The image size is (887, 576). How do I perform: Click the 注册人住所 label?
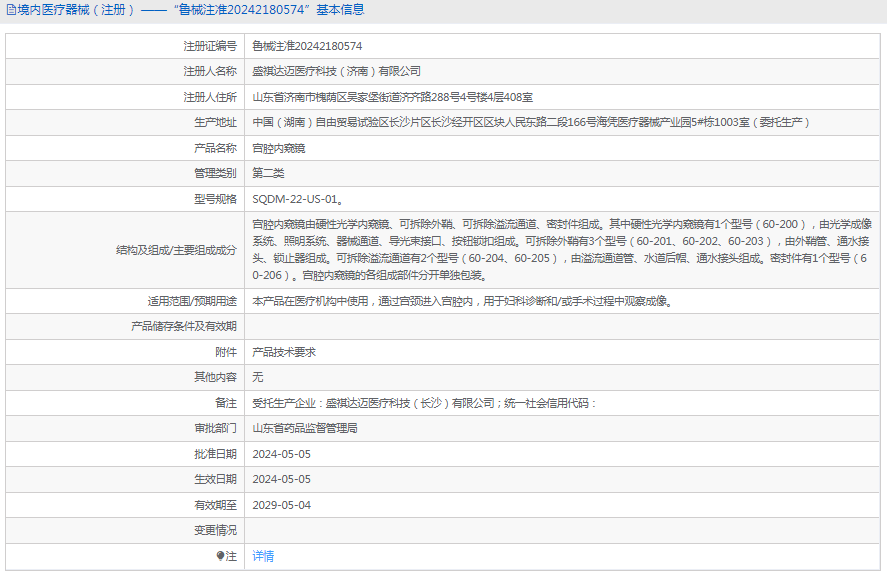[x=210, y=97]
